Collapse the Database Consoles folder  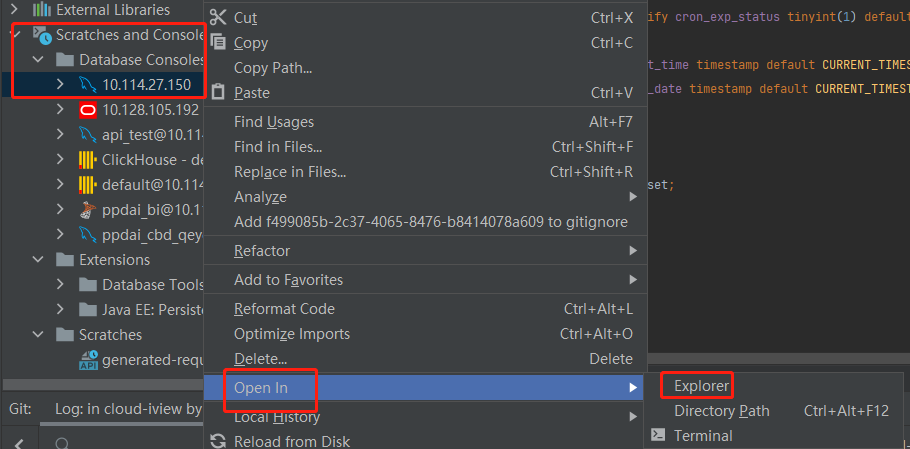37,60
